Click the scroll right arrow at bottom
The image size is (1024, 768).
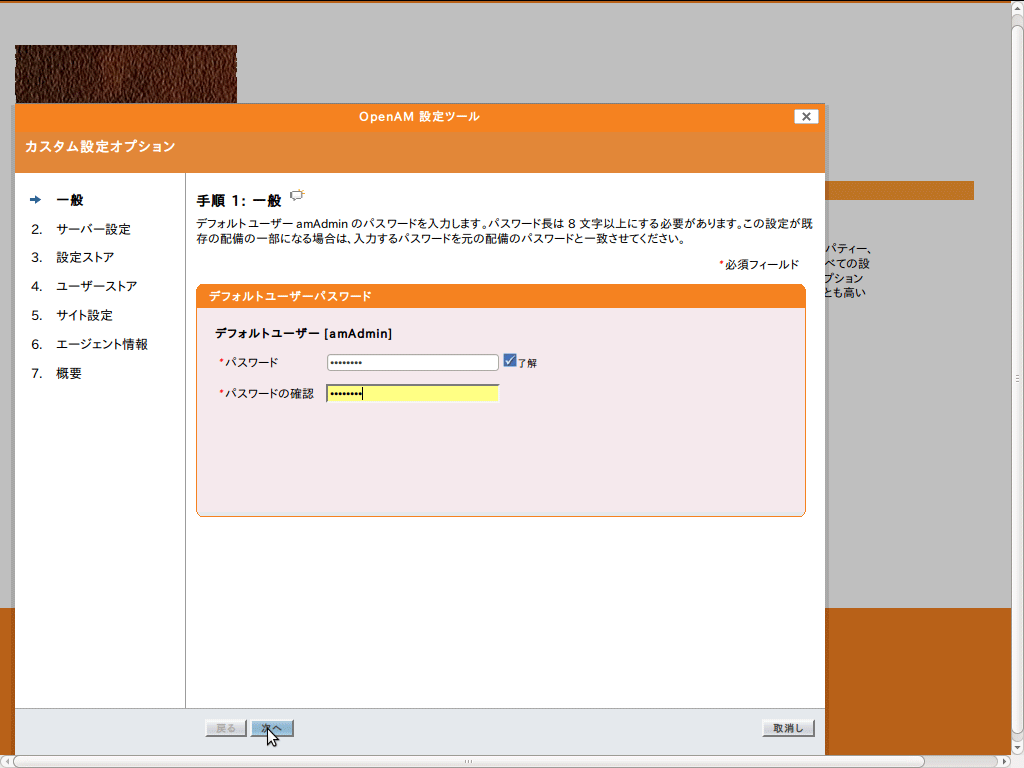[x=1005, y=761]
